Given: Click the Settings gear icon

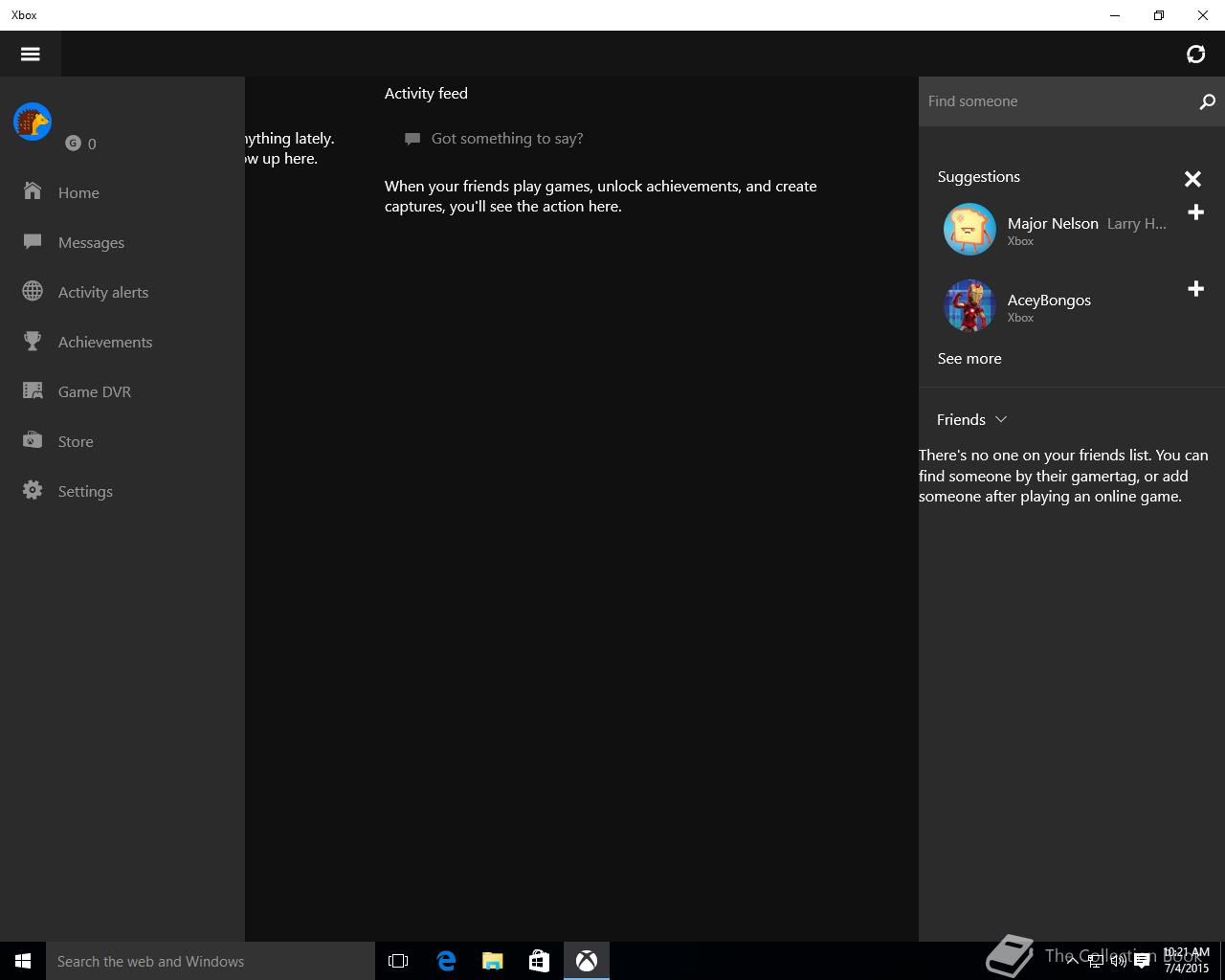Looking at the screenshot, I should click(x=33, y=490).
